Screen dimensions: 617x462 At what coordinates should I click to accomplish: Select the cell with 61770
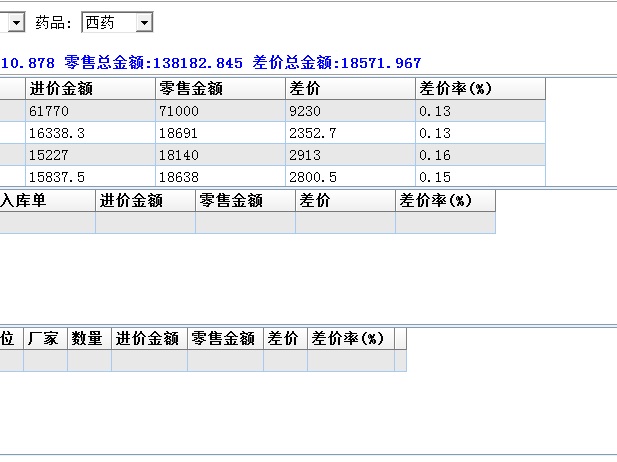click(x=91, y=111)
